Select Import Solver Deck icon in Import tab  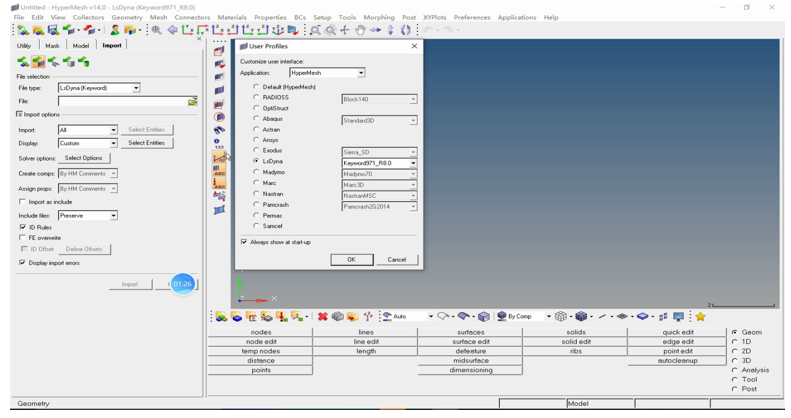(x=38, y=62)
